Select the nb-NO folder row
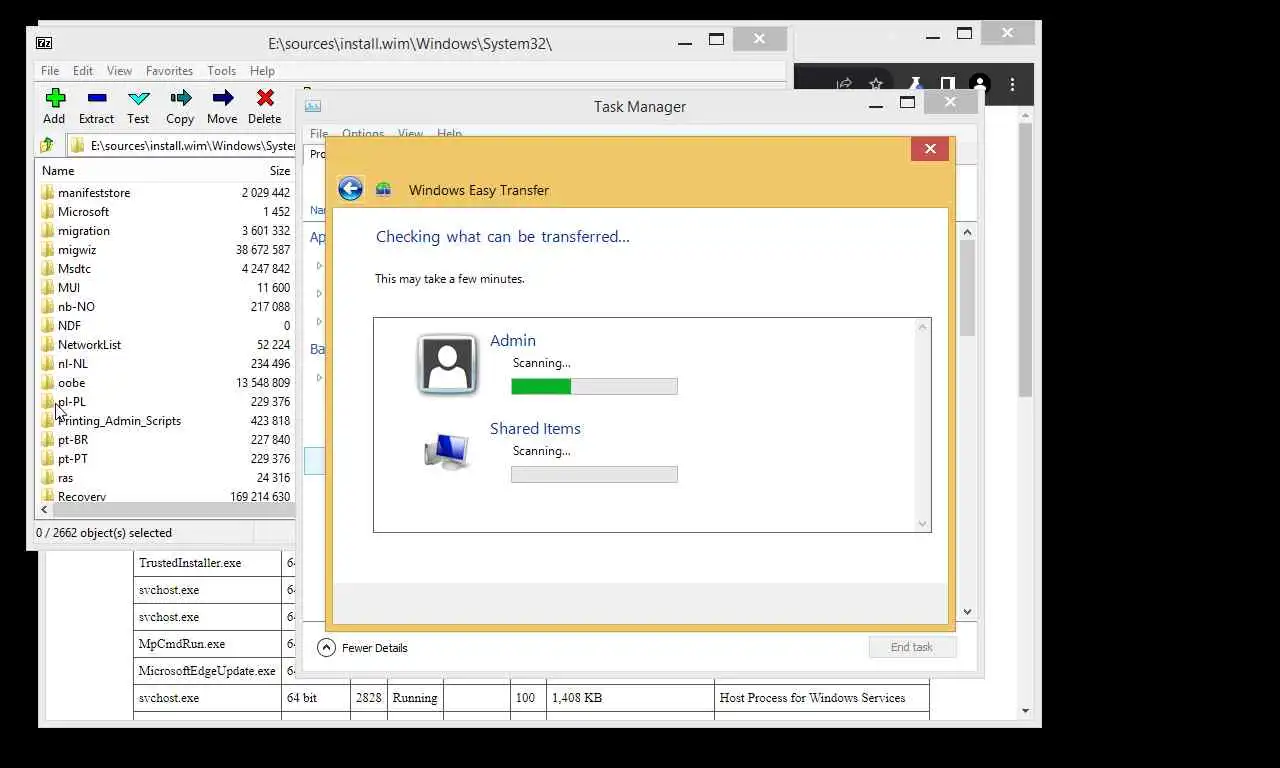 pos(165,306)
